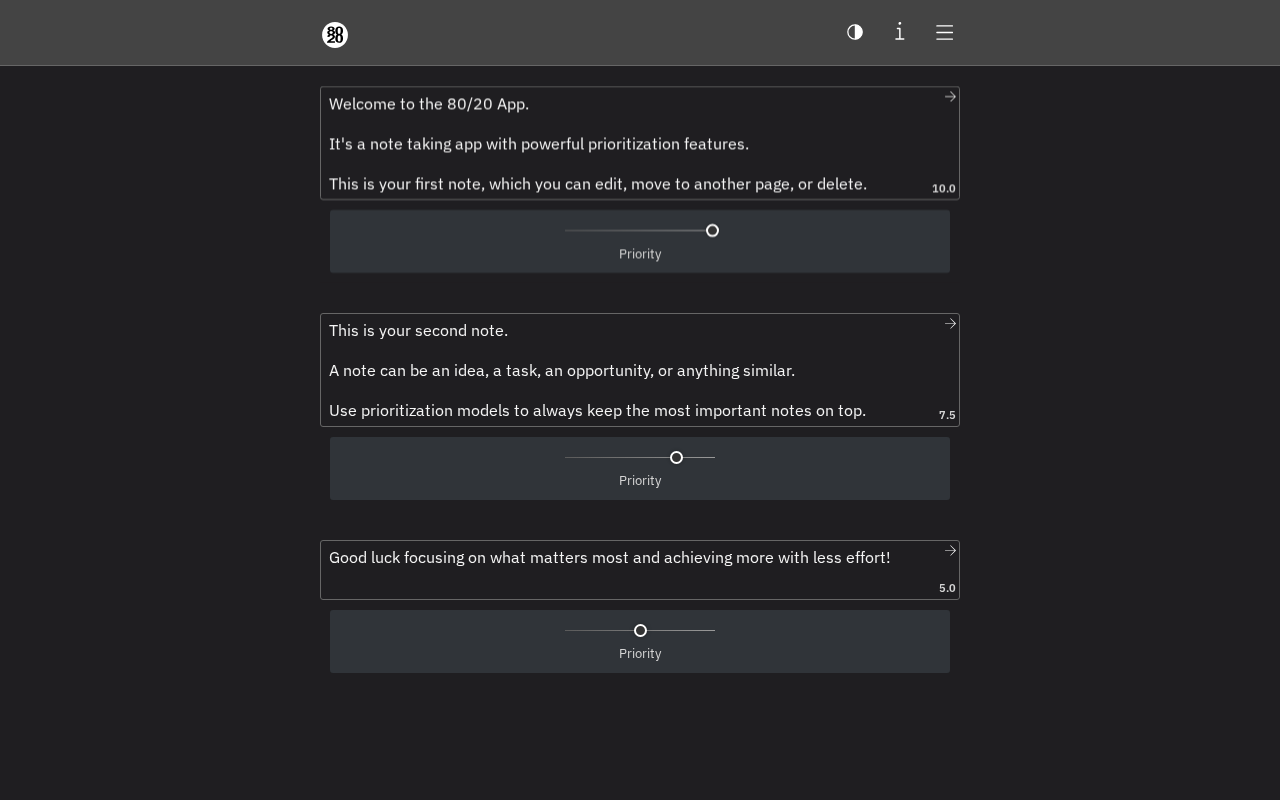
Task: Click the Priority label under the second note
Action: coord(640,481)
